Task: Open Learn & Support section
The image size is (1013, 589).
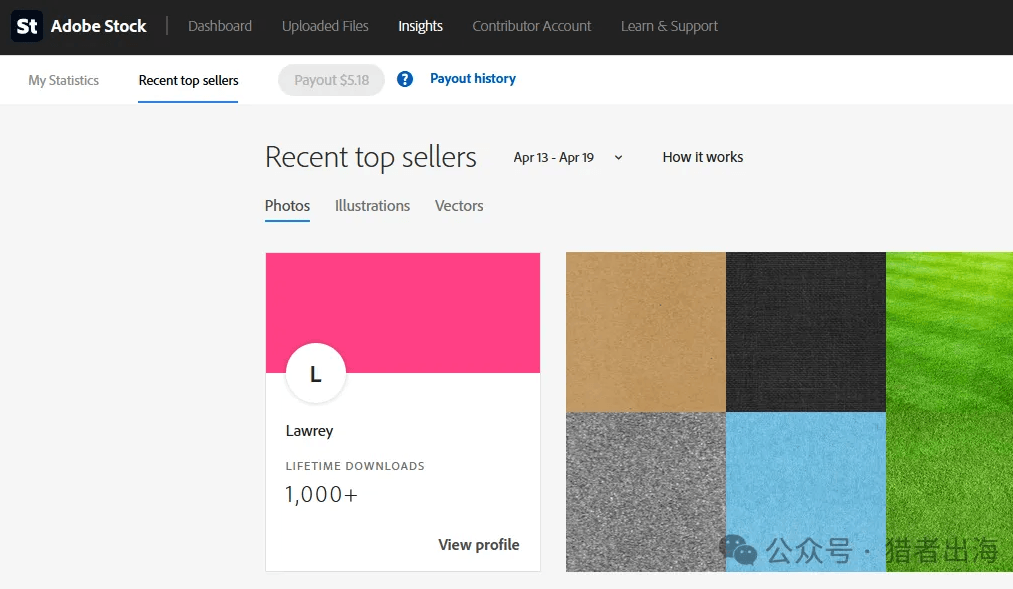Action: [x=669, y=26]
